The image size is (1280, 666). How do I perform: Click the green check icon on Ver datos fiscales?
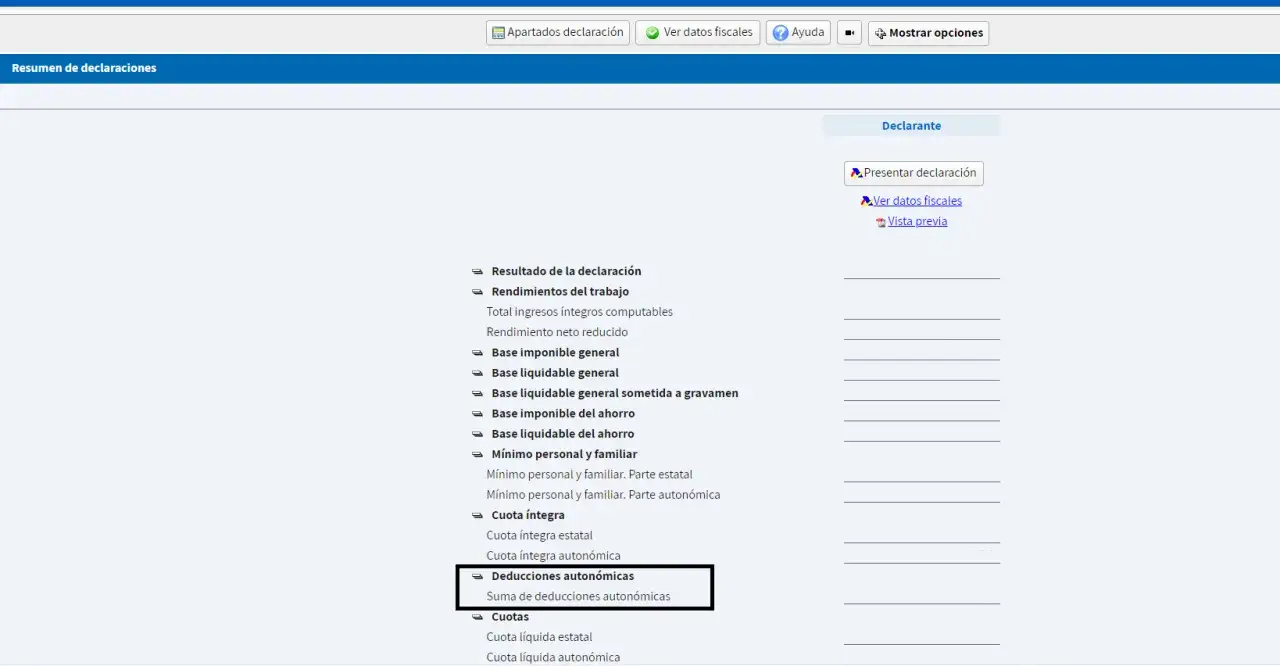coord(652,33)
